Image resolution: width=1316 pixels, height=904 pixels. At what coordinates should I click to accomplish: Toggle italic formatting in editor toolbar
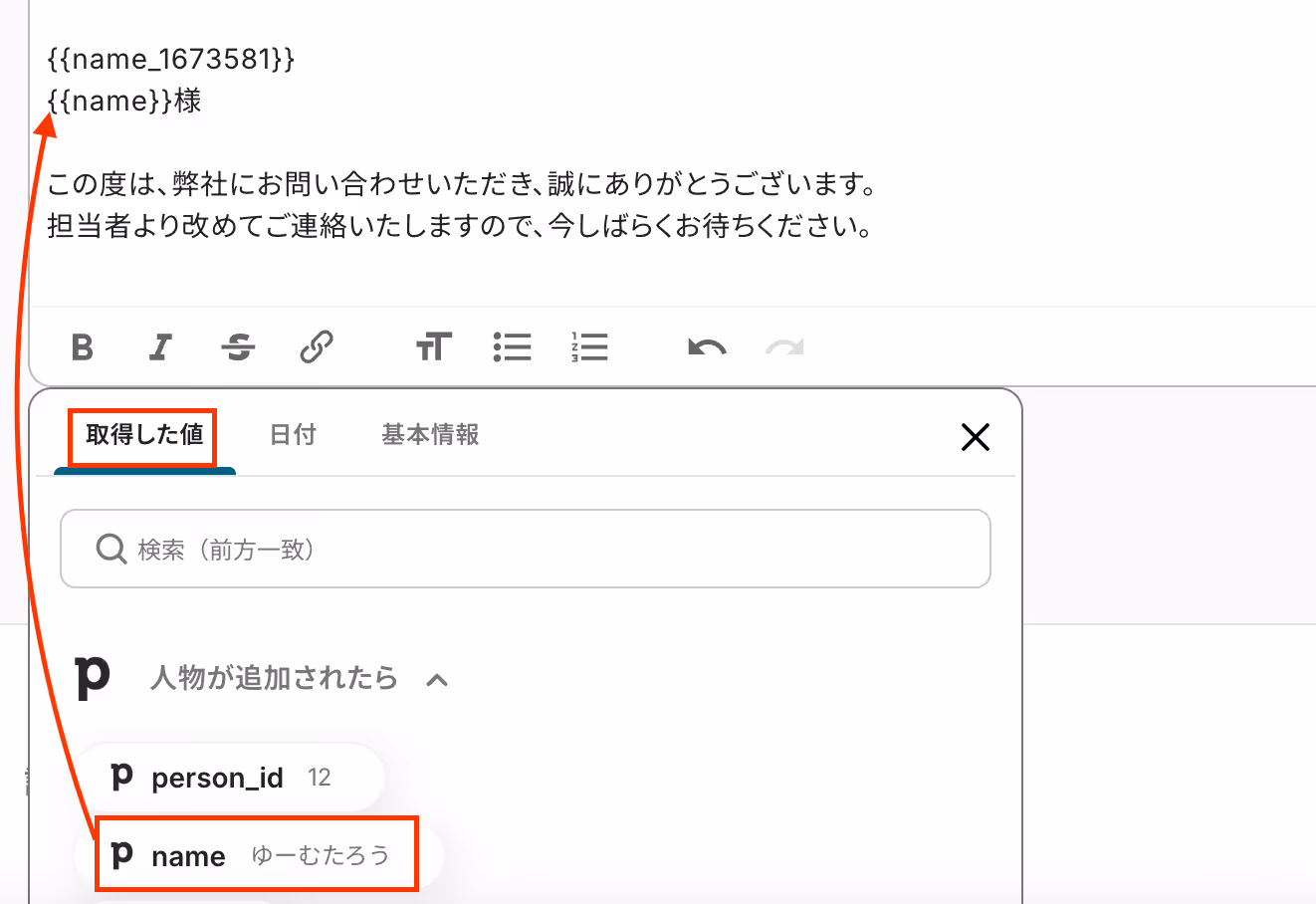point(160,347)
